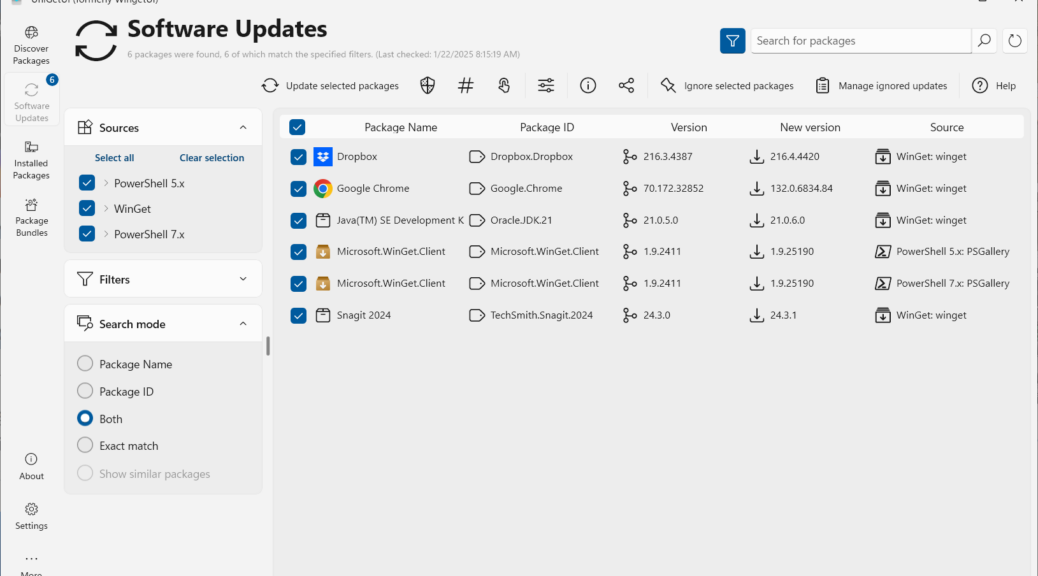The width and height of the screenshot is (1038, 576).
Task: Open Installed Packages page
Action: pyautogui.click(x=31, y=160)
